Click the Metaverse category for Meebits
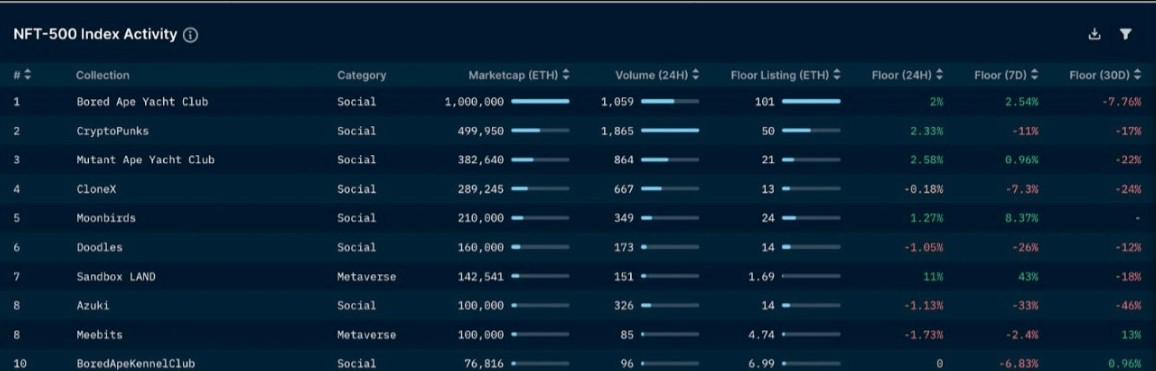 tap(366, 334)
